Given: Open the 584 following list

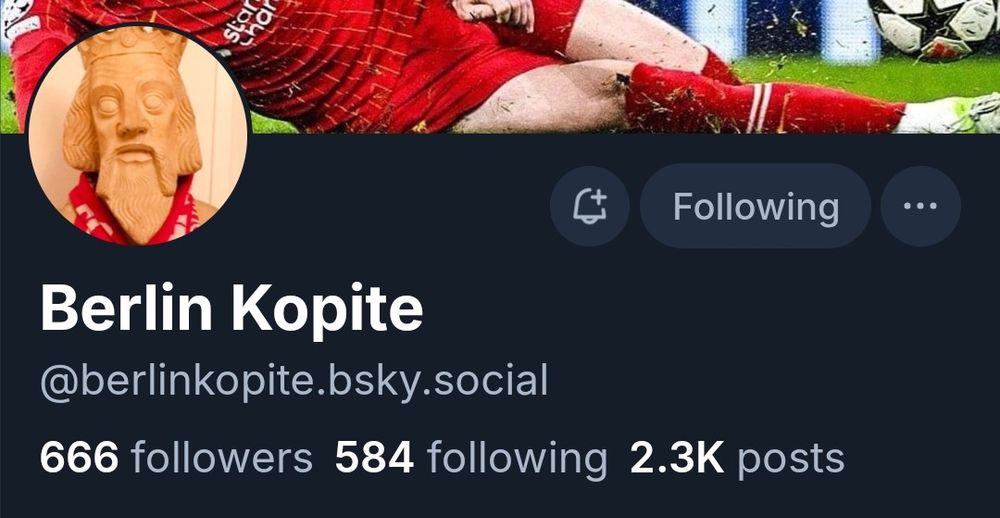Looking at the screenshot, I should pos(471,459).
